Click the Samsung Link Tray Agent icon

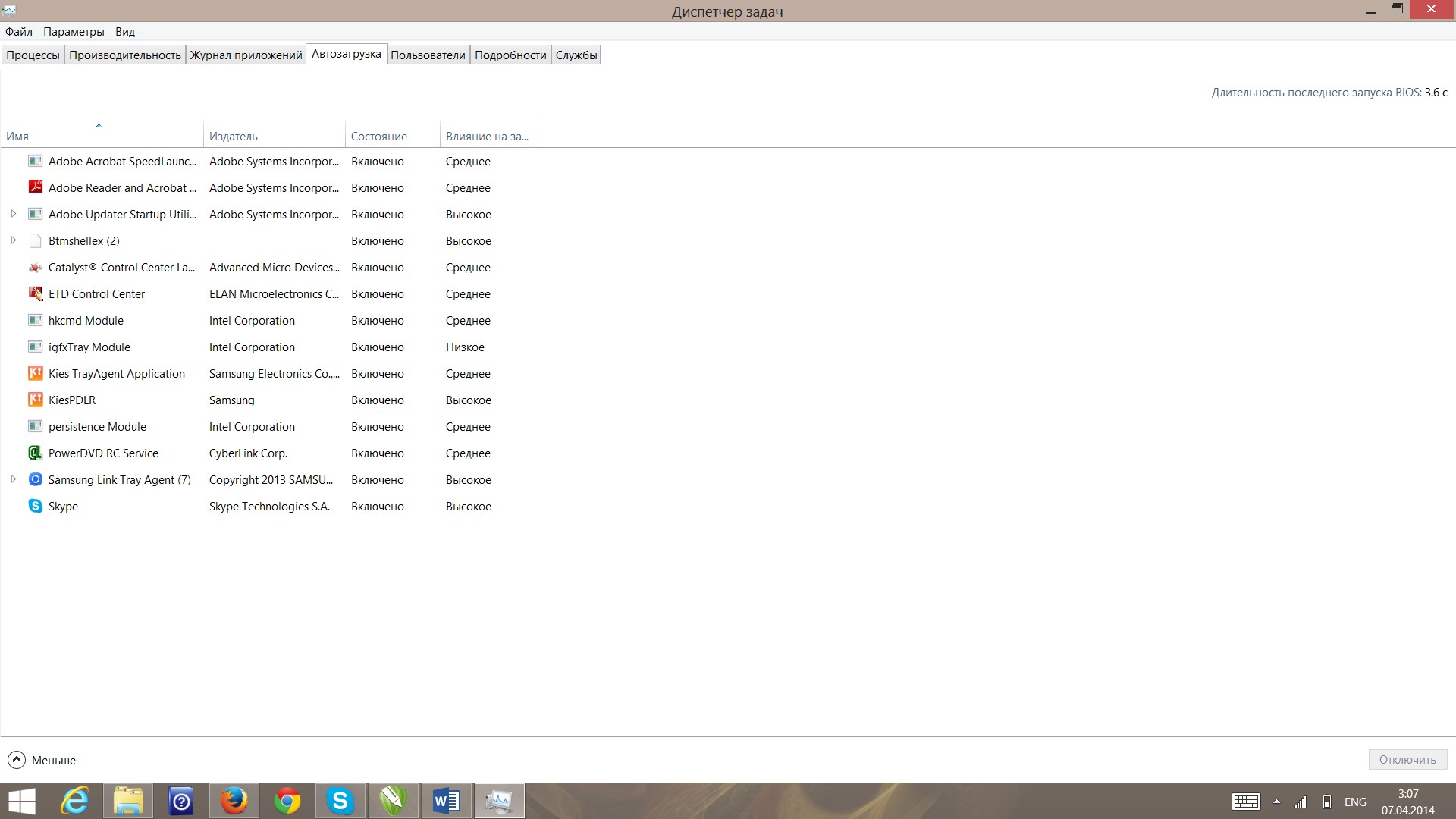(x=35, y=479)
